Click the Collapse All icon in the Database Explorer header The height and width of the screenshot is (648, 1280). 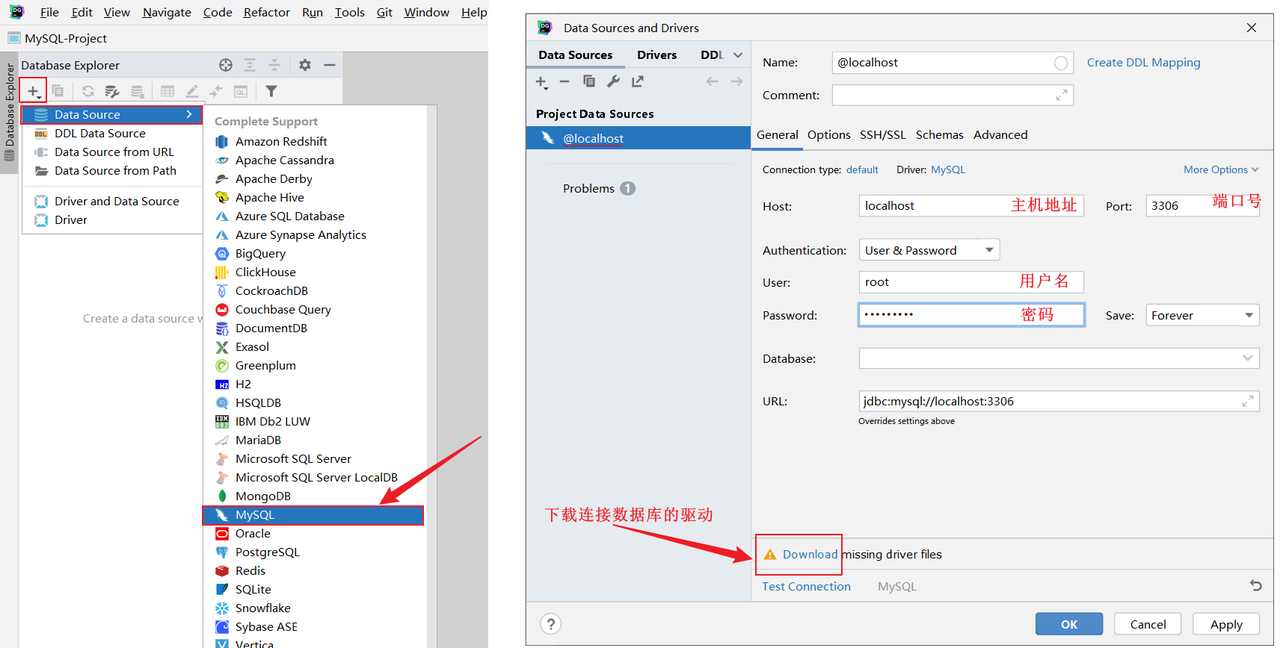point(274,65)
